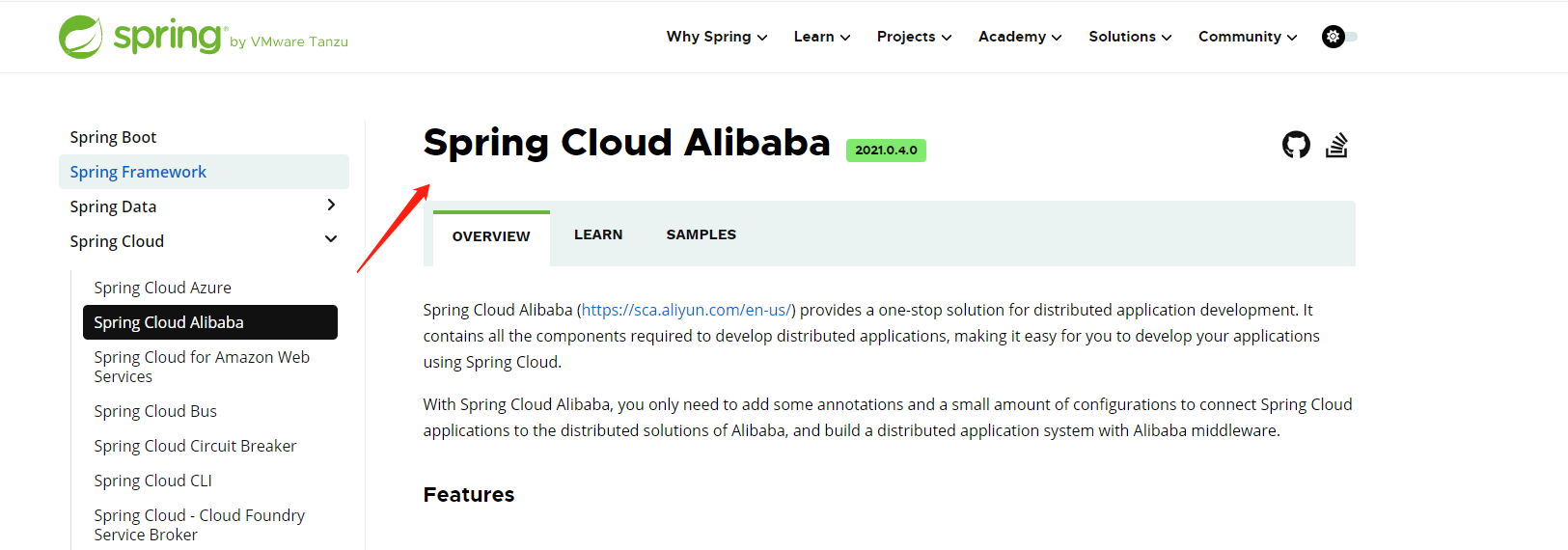Select Spring Cloud for Amazon Web Services

point(202,367)
